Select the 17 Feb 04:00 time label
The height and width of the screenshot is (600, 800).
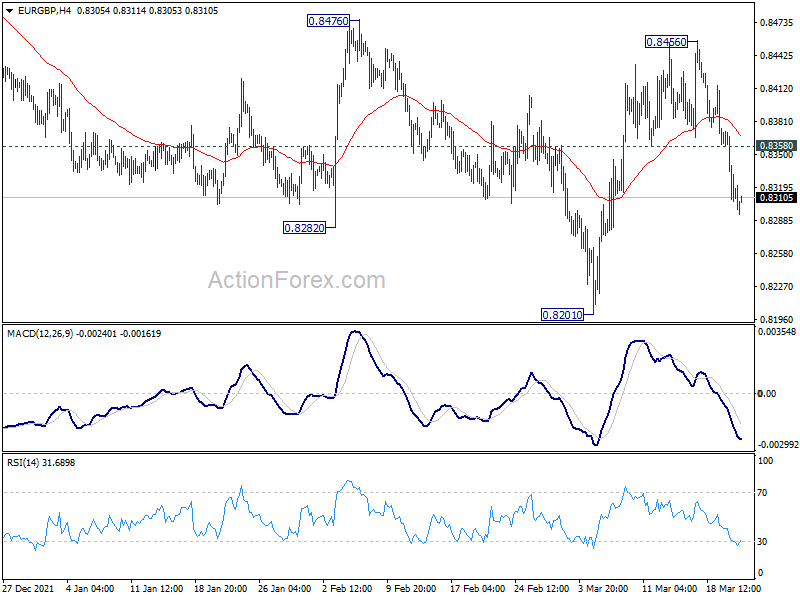click(478, 589)
